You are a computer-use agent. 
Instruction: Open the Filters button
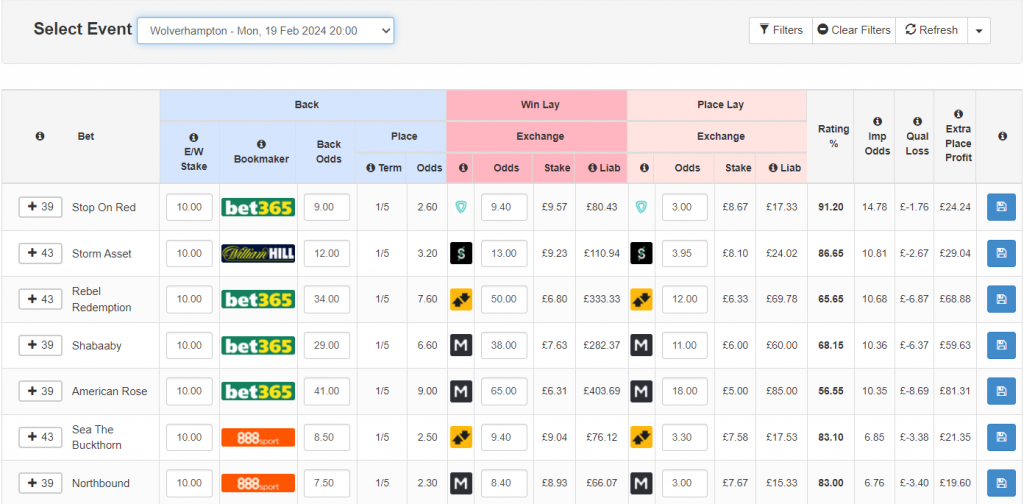[x=781, y=31]
